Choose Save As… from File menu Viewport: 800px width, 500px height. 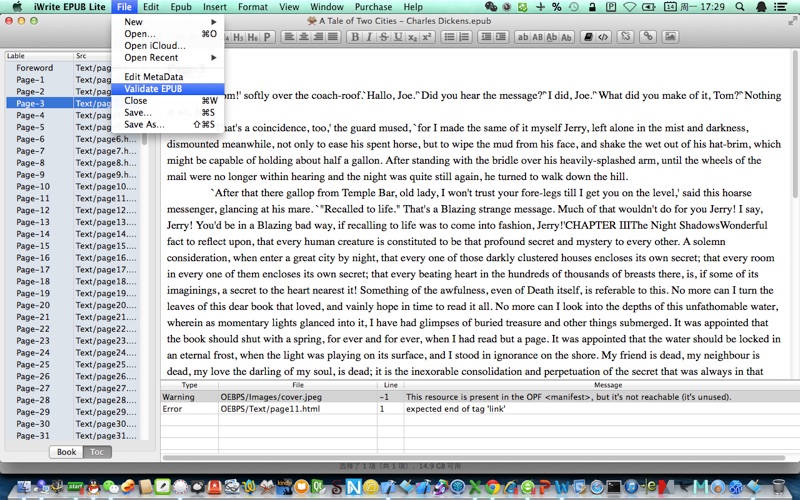pos(168,124)
